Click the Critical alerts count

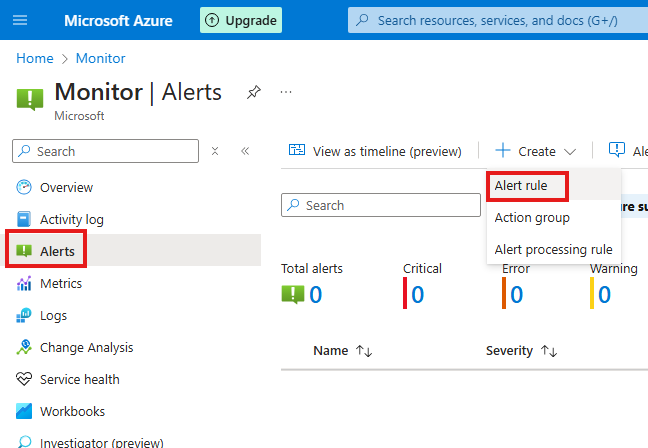418,295
